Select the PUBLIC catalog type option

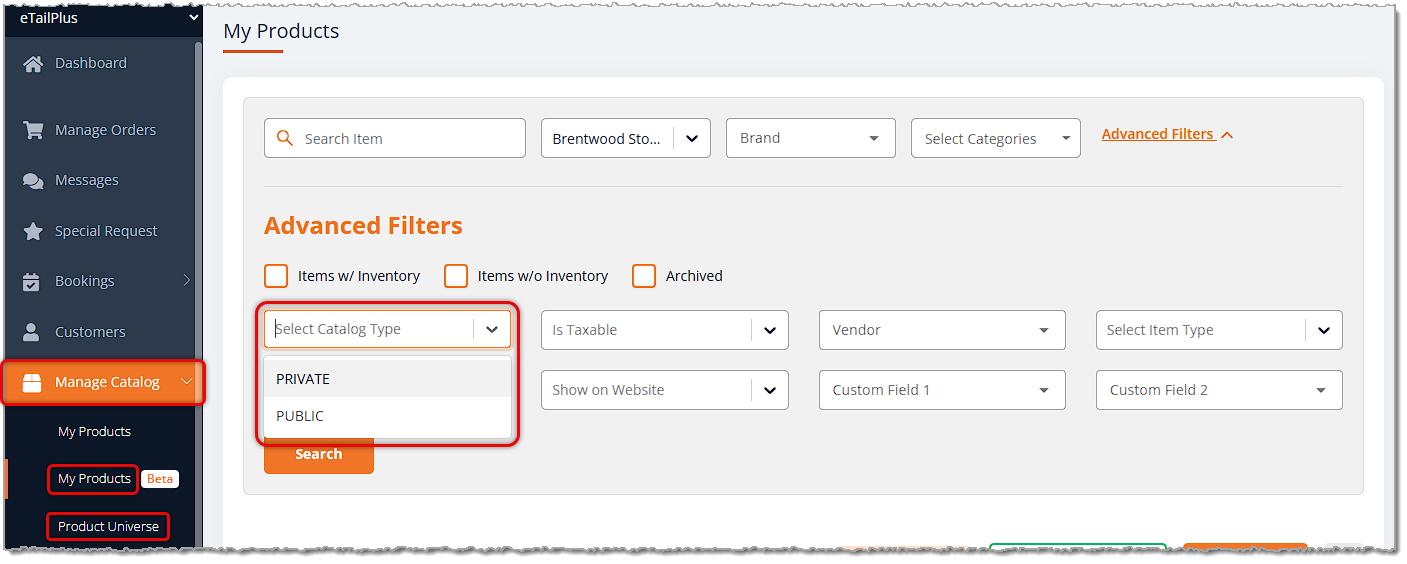tap(387, 416)
